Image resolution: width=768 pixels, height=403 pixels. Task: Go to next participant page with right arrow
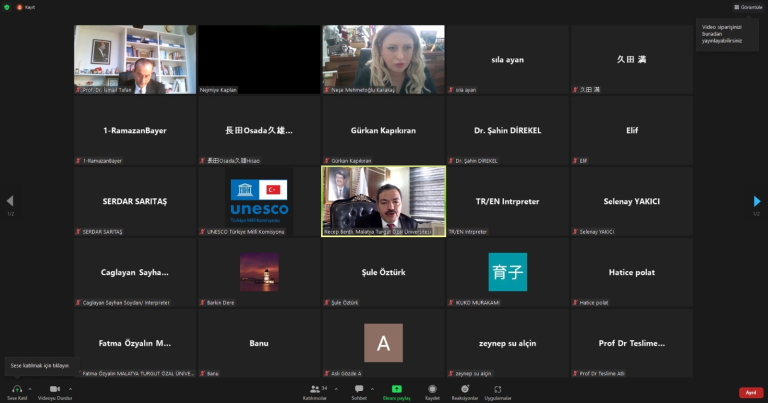(x=757, y=201)
